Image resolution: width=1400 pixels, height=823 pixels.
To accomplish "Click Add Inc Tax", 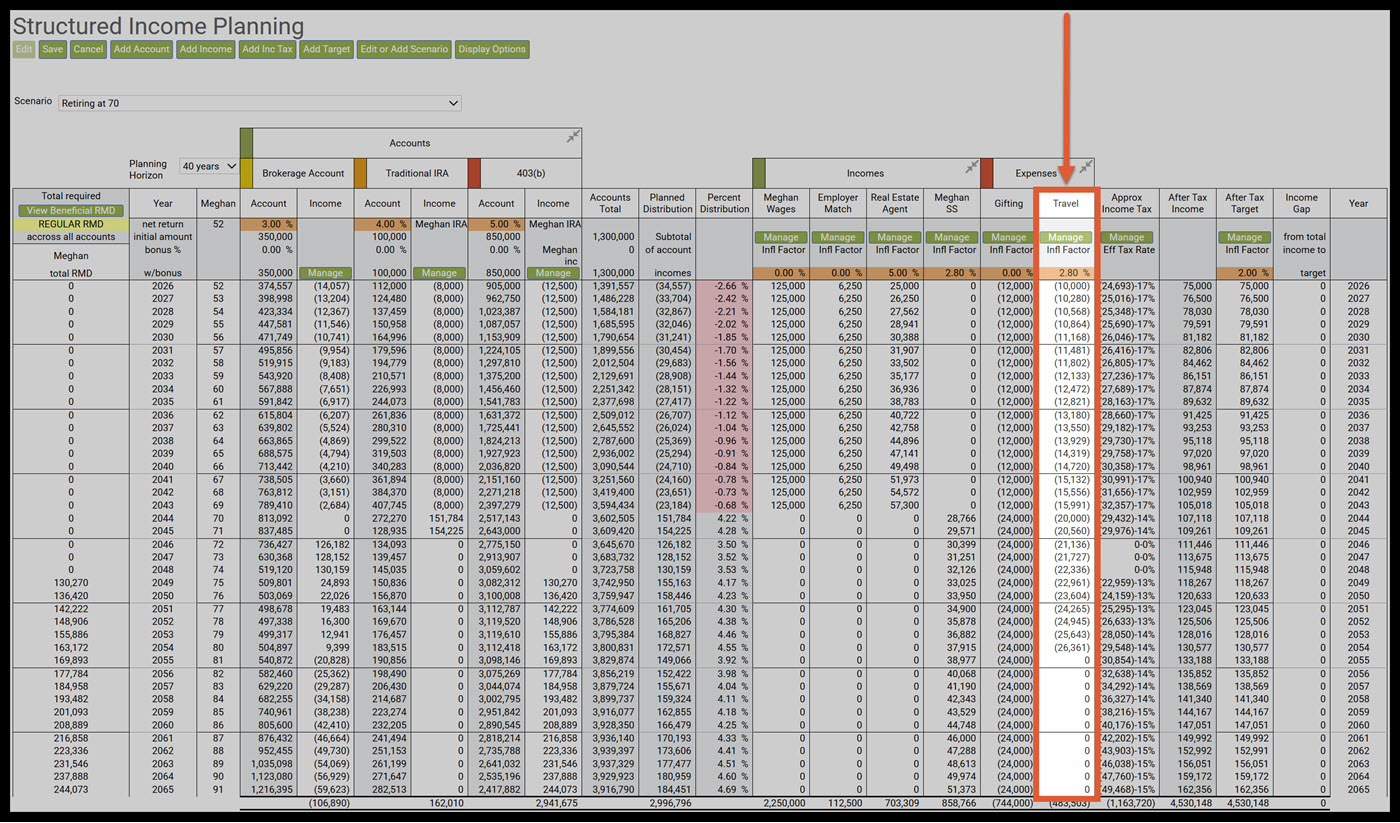I will click(x=268, y=49).
